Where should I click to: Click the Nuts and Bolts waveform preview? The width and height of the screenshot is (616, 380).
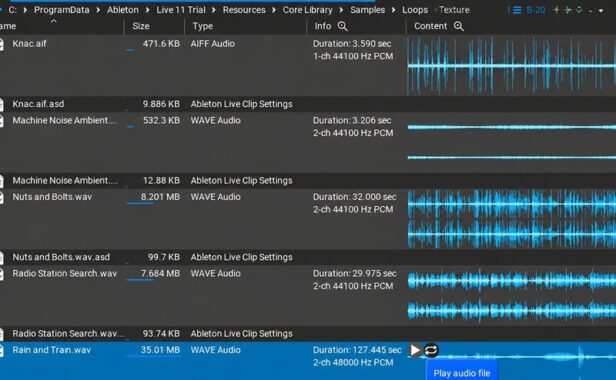(x=512, y=219)
